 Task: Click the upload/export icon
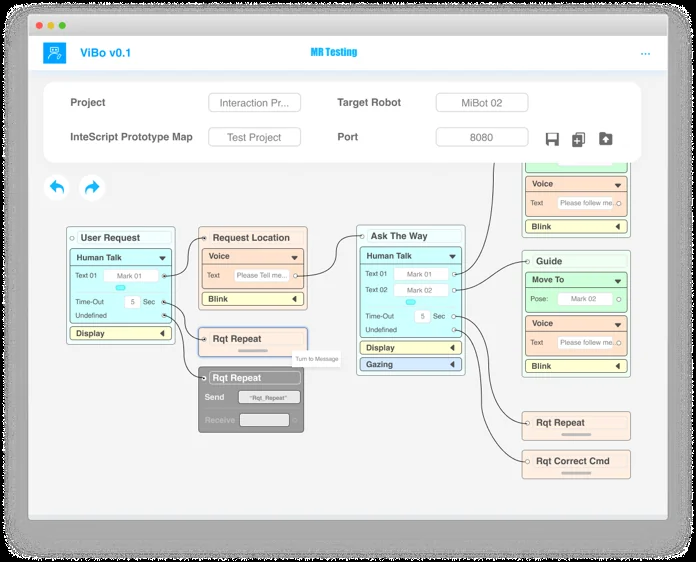coord(605,139)
